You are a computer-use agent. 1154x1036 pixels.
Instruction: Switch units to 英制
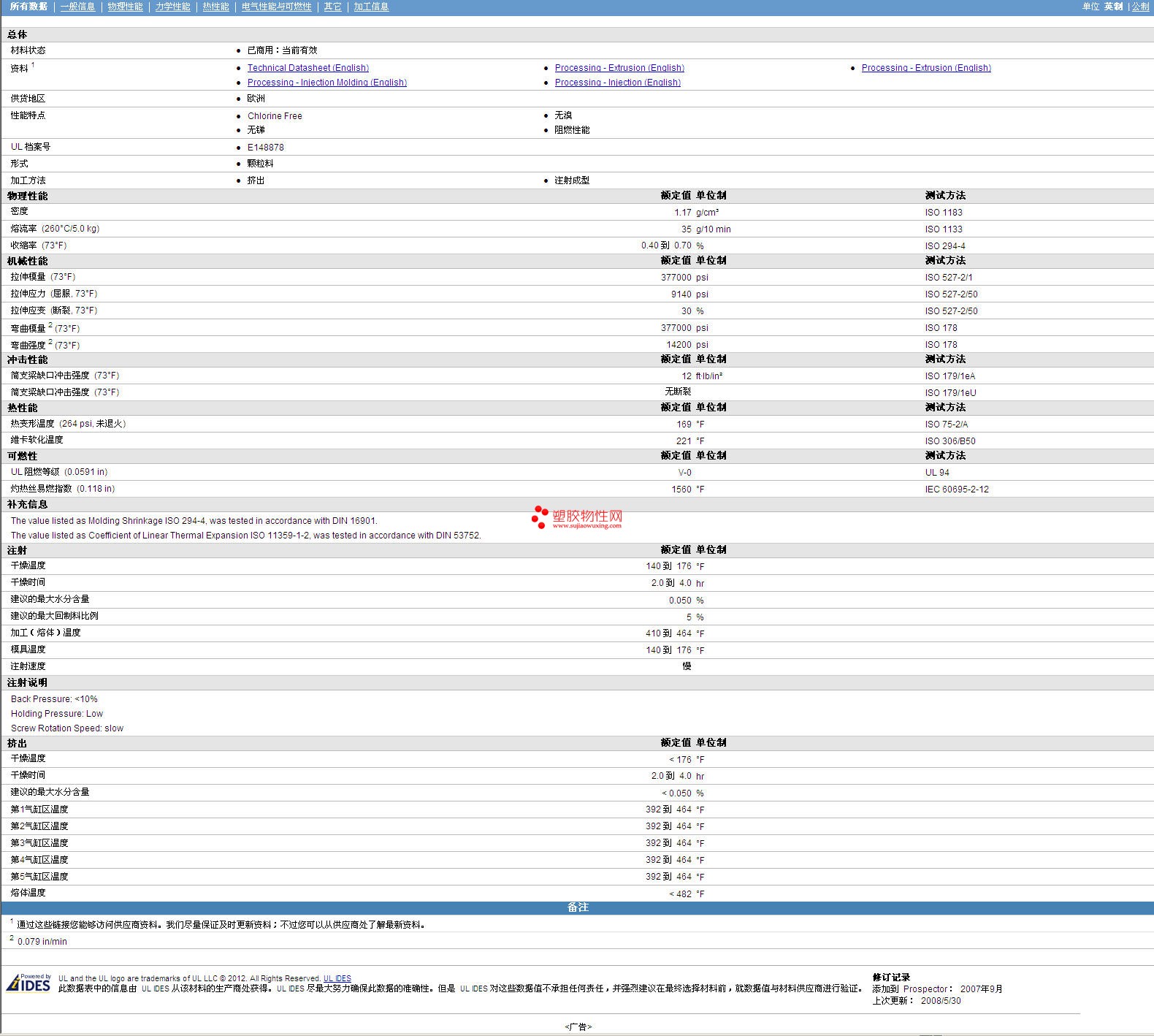[1113, 7]
